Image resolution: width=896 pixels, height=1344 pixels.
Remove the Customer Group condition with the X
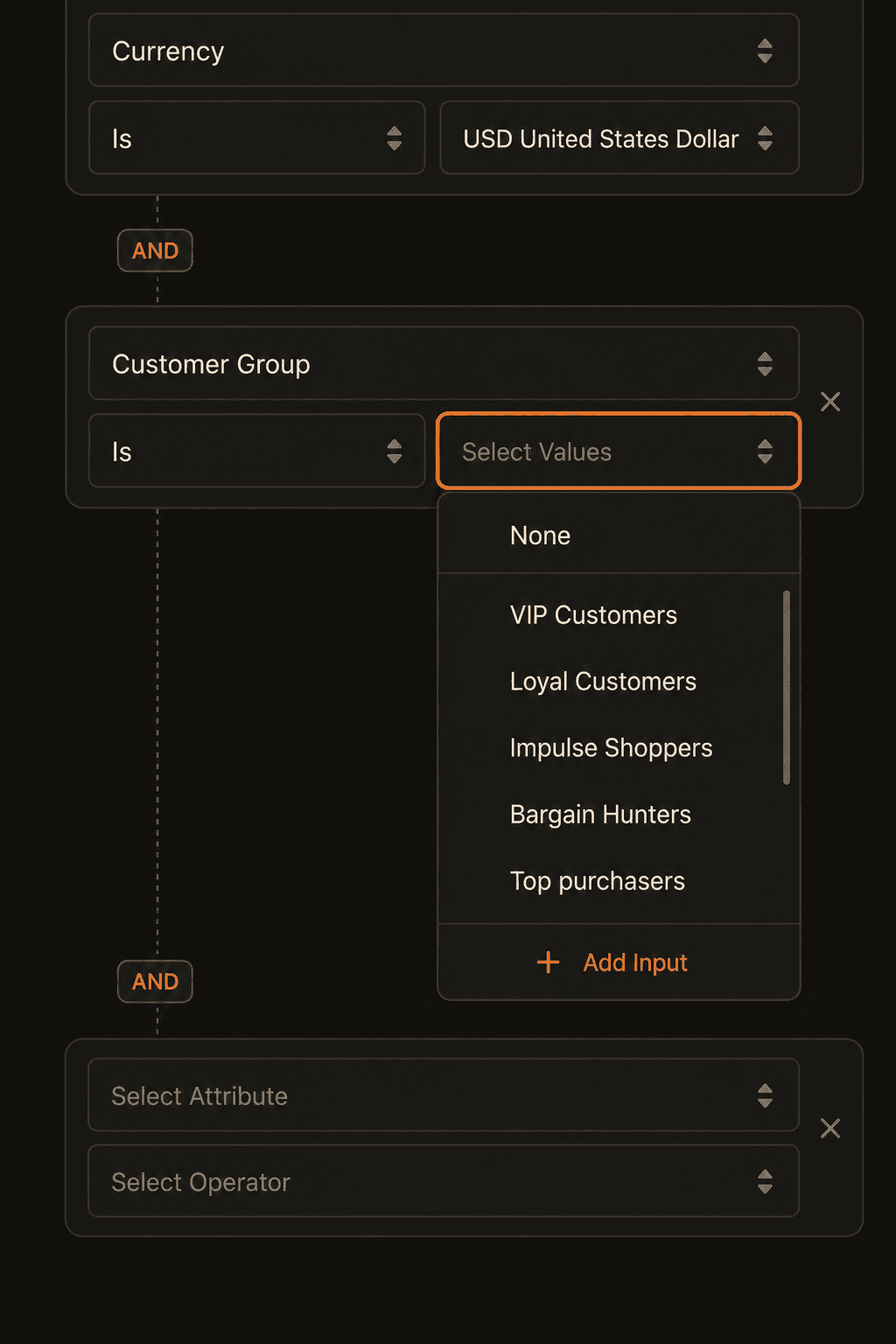click(x=830, y=402)
